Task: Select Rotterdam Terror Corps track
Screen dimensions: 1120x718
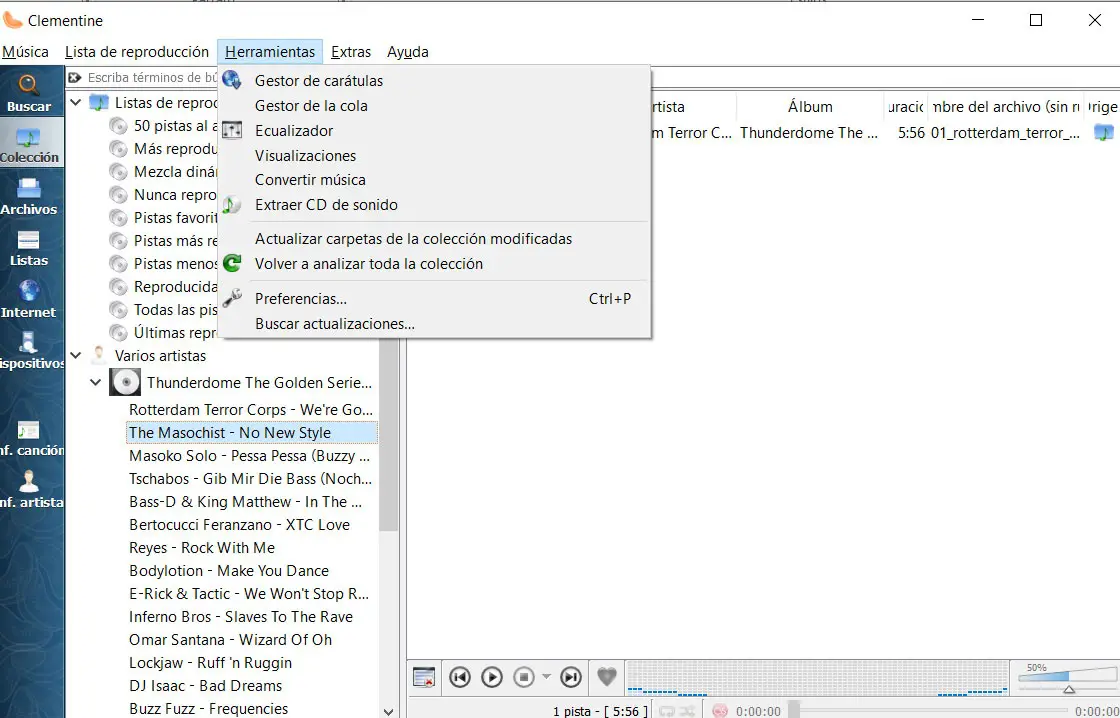Action: click(x=251, y=409)
